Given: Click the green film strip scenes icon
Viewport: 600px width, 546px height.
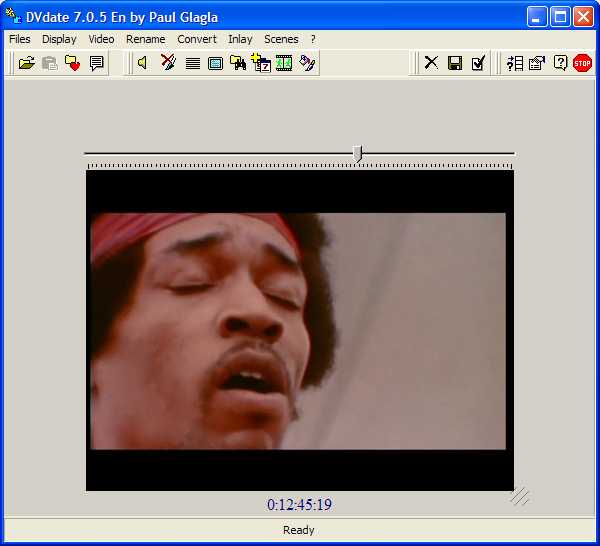Looking at the screenshot, I should 284,63.
